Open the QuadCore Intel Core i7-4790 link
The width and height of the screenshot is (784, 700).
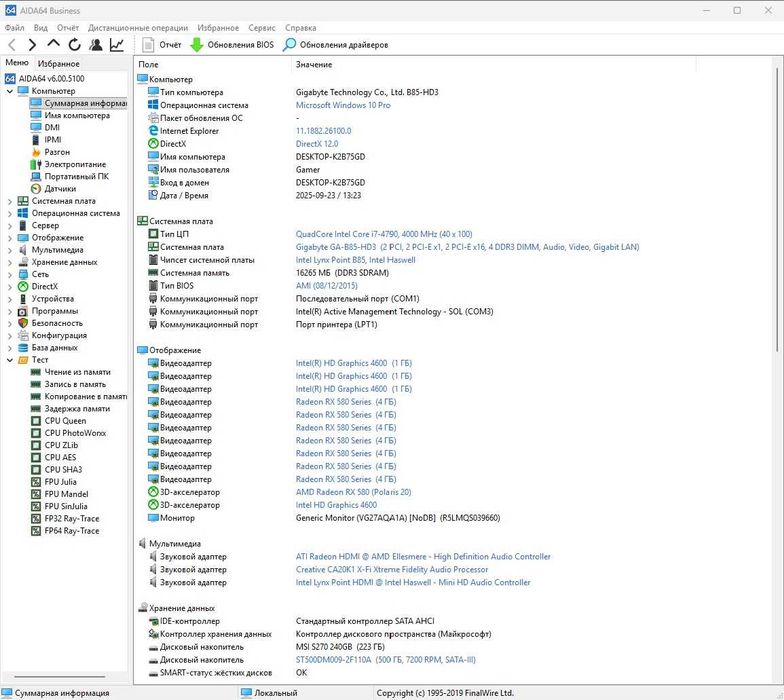[384, 234]
